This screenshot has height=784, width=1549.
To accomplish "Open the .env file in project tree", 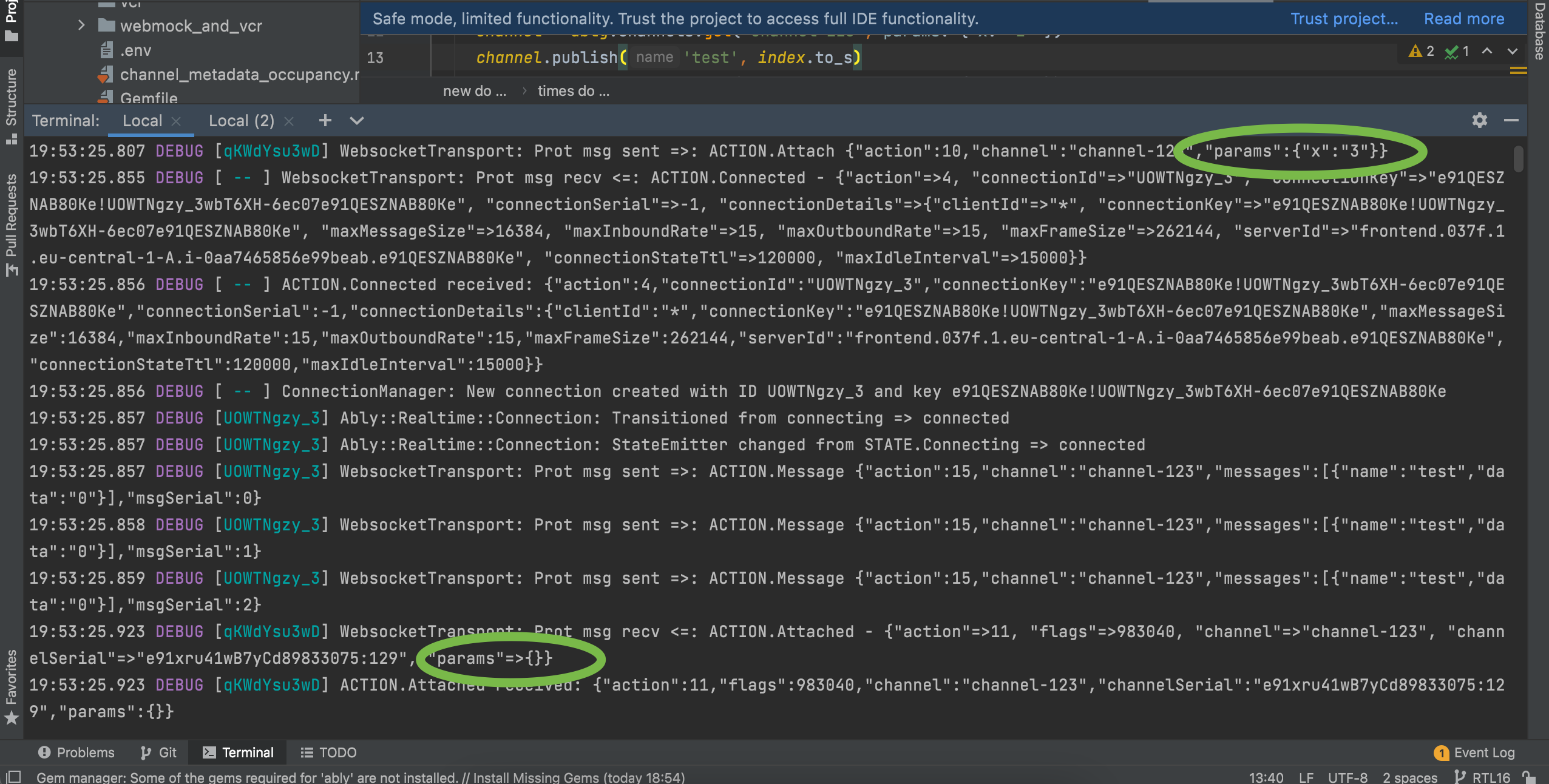I will tap(135, 50).
